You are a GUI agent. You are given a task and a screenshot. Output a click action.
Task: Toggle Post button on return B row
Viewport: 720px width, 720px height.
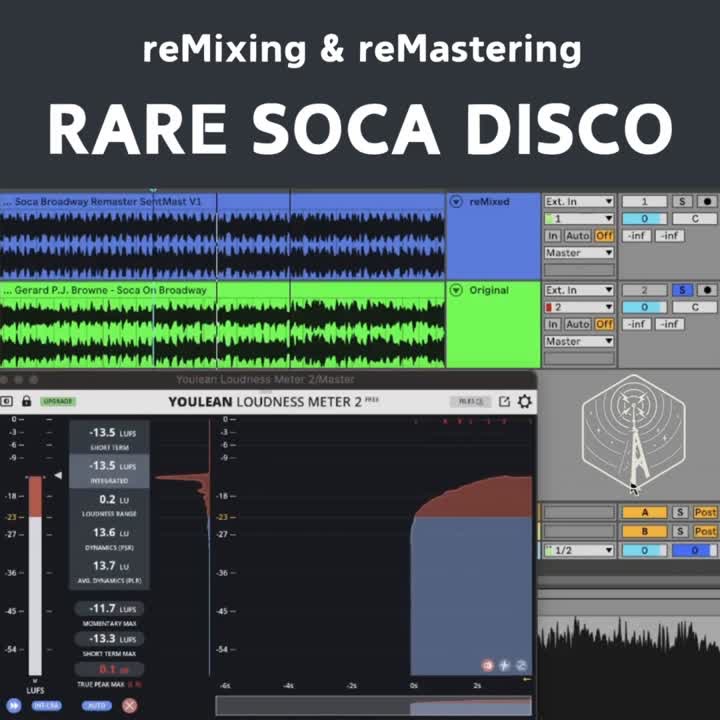click(x=705, y=531)
